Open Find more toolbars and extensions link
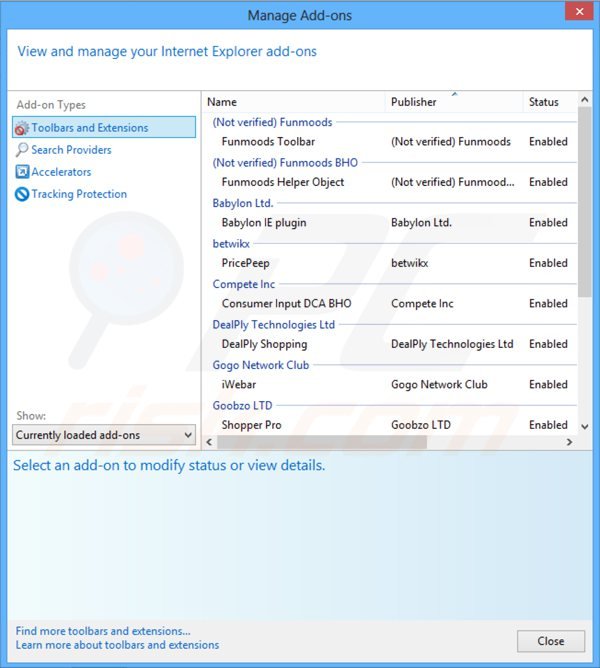Image resolution: width=600 pixels, height=668 pixels. [x=103, y=631]
